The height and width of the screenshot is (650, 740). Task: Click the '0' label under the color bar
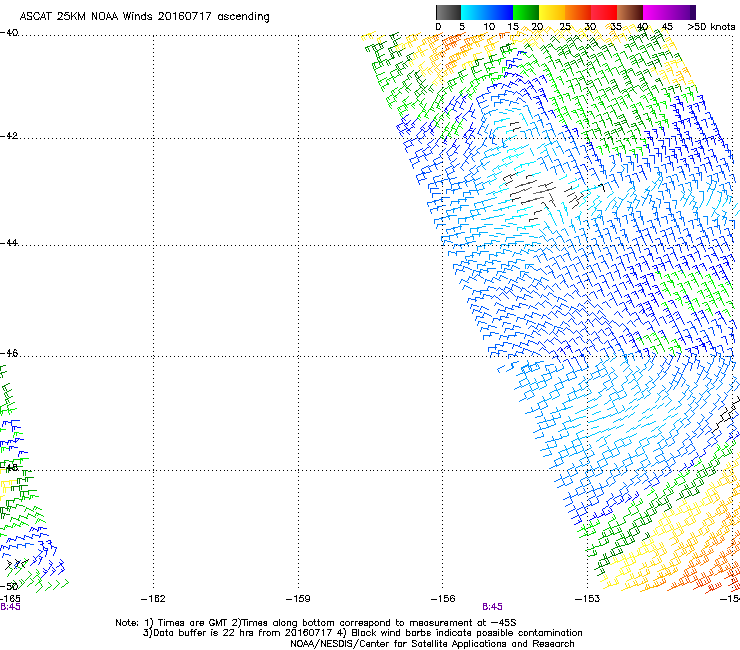tap(438, 27)
